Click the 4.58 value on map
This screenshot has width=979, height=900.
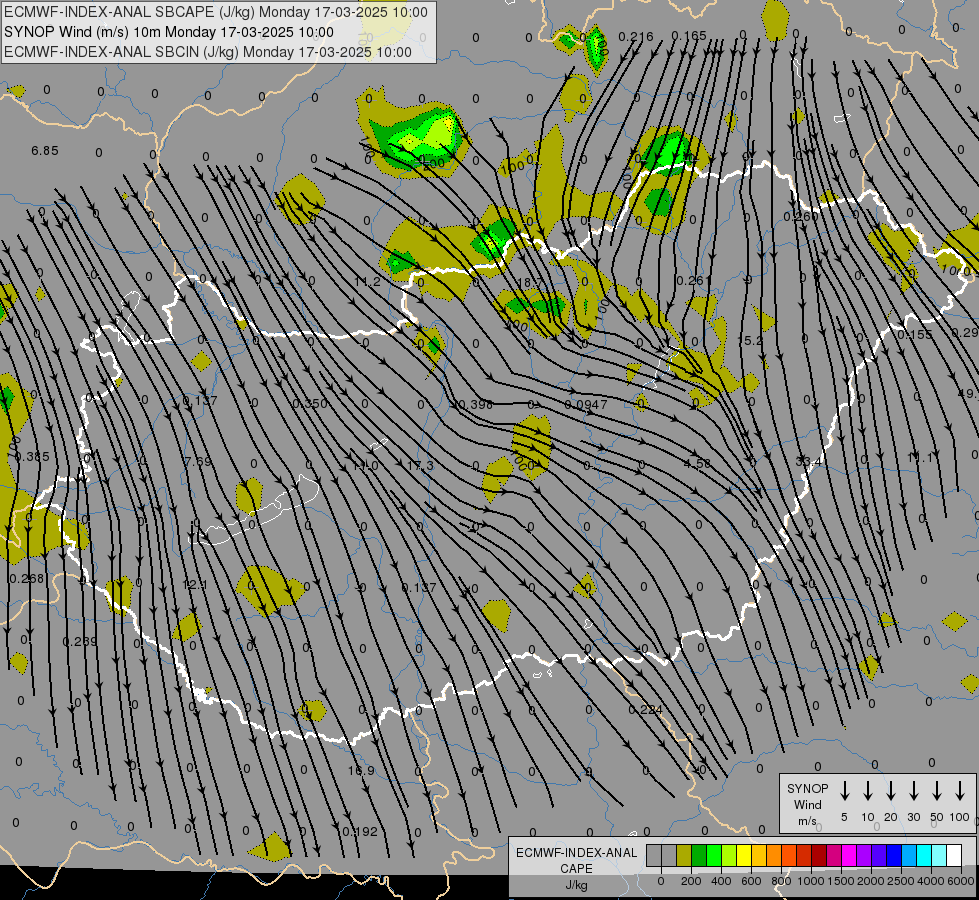(697, 463)
